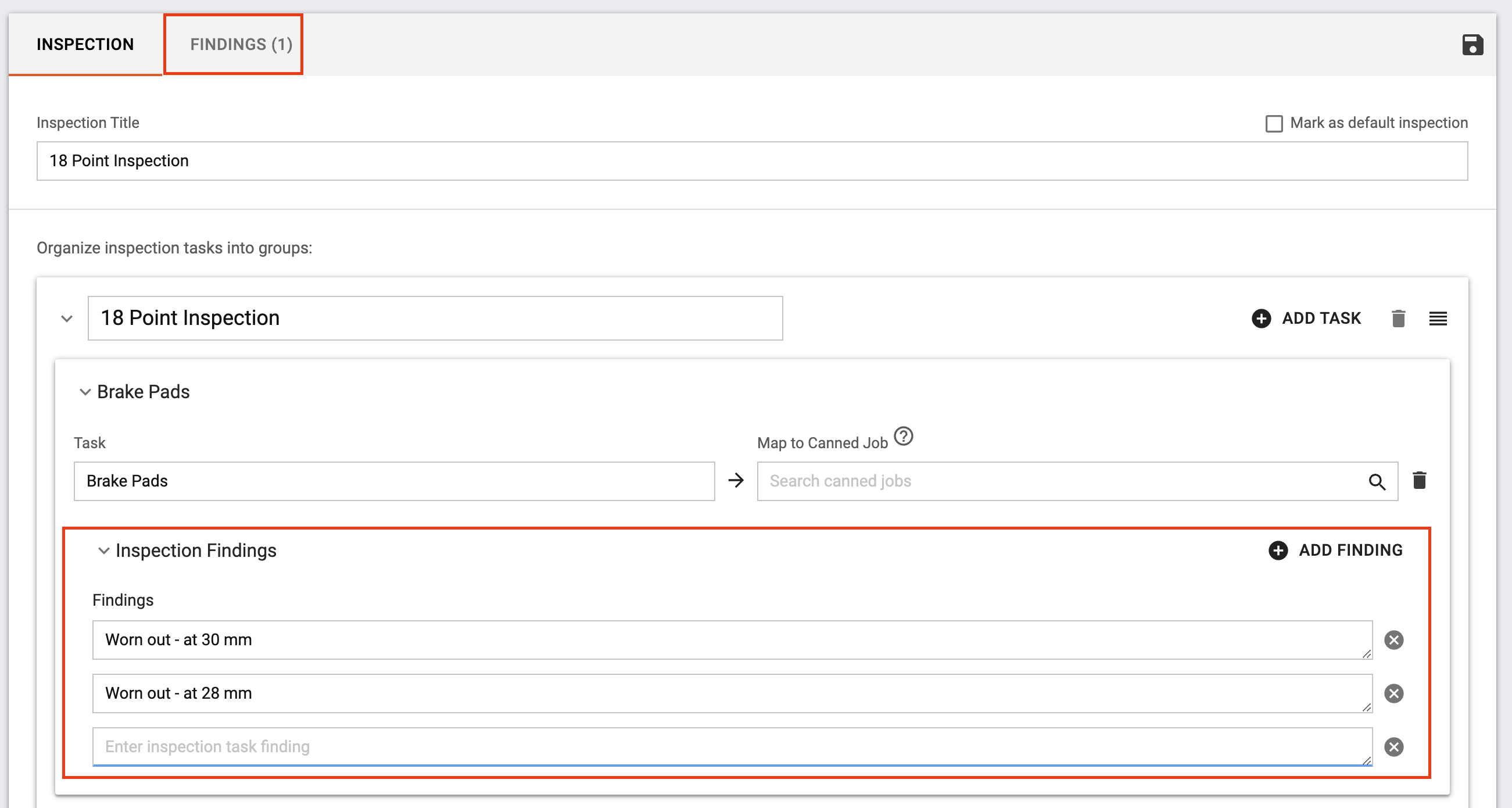The height and width of the screenshot is (808, 1512).
Task: Collapse the Brake Pads task section
Action: pyautogui.click(x=85, y=392)
